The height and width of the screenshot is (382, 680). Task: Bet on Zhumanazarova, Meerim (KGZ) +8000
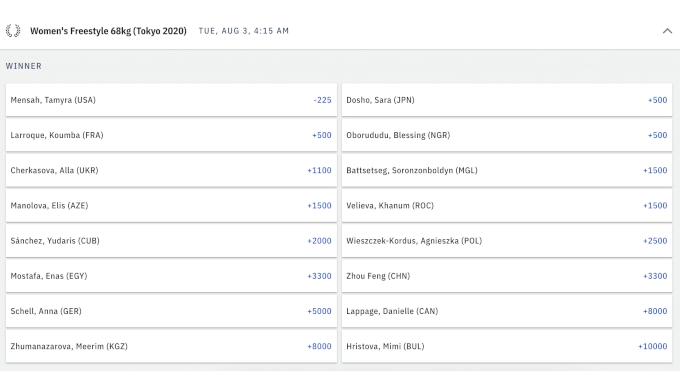tap(171, 346)
